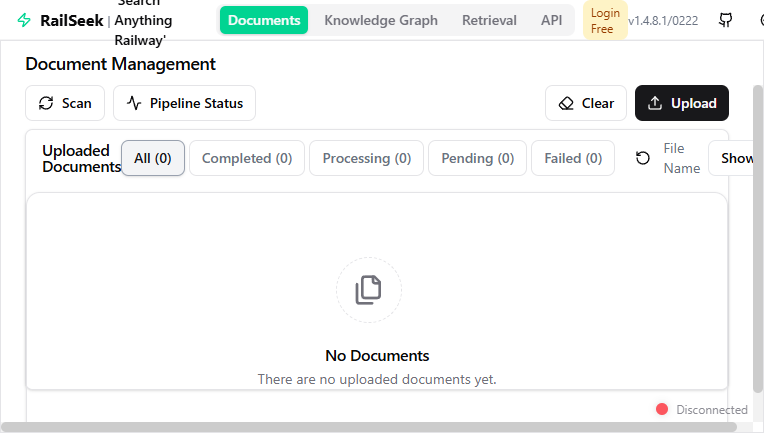Click the RailSeek lightning bolt logo

pos(24,20)
